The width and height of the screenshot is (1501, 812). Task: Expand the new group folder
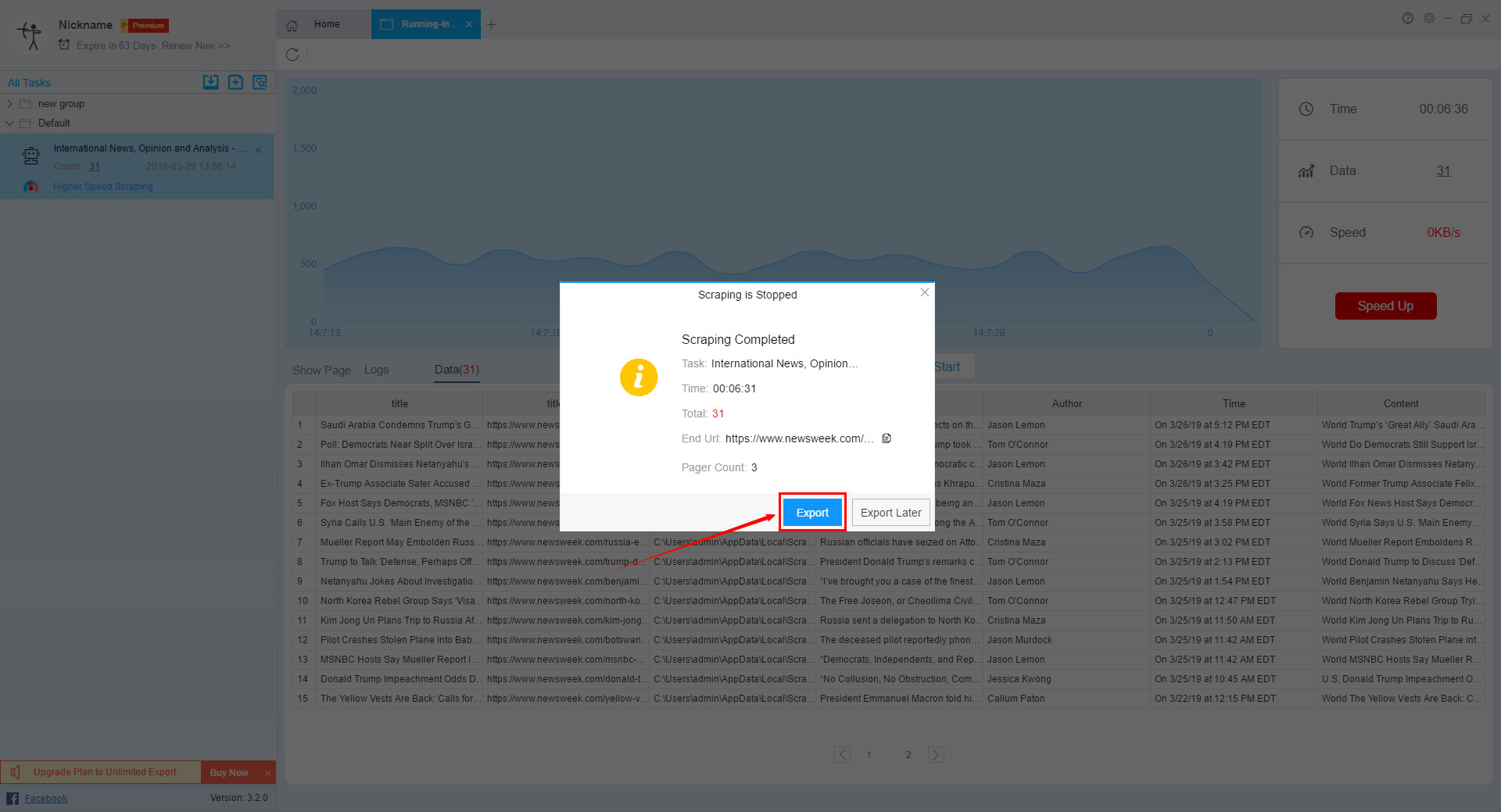tap(9, 104)
